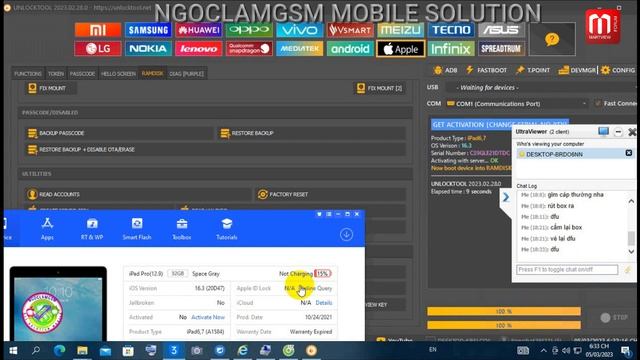Select the Huawei brand button
640x360 pixels.
click(199, 30)
